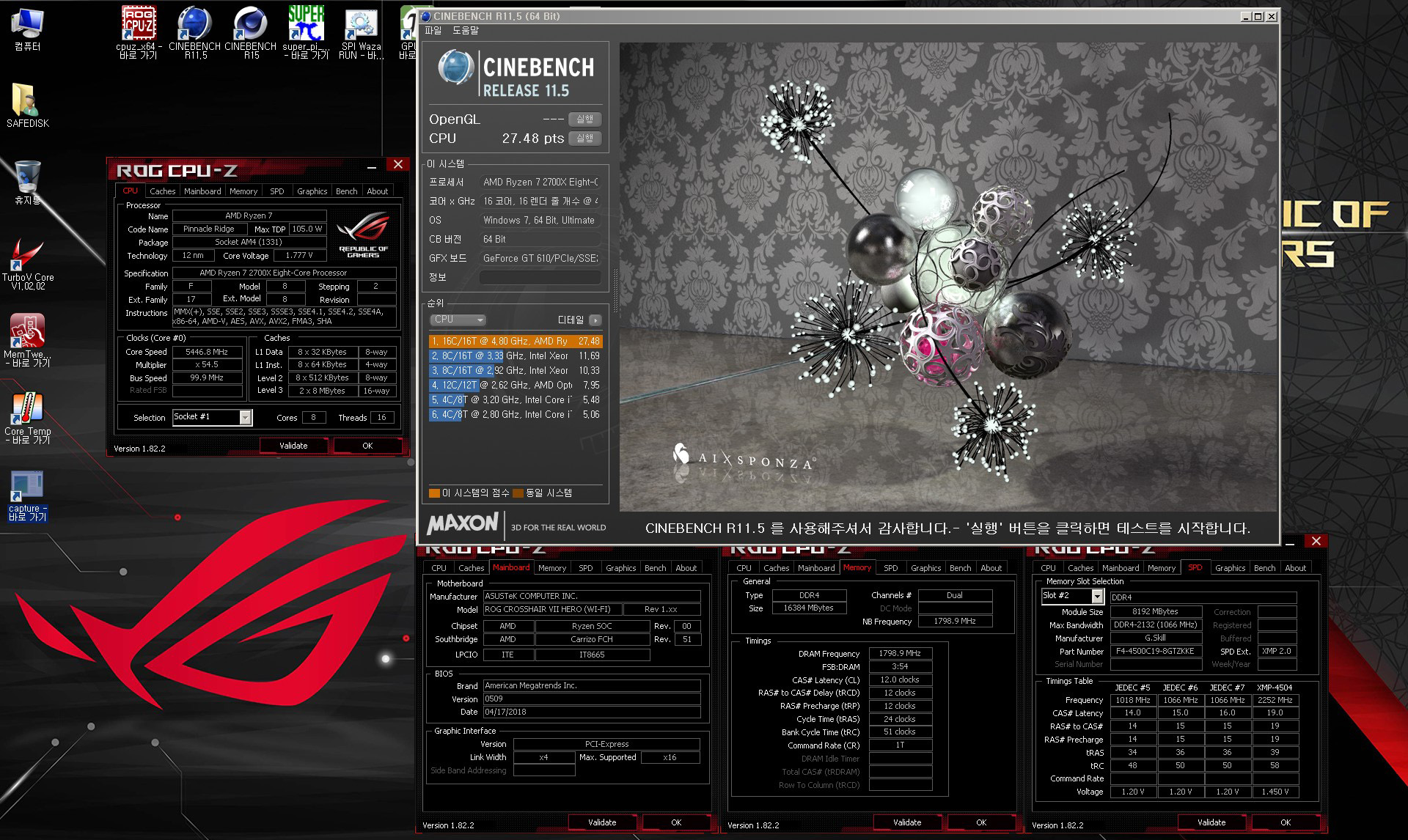Select the 16C/16T 4.80 GHz ranking row
The width and height of the screenshot is (1408, 840).
pyautogui.click(x=516, y=342)
